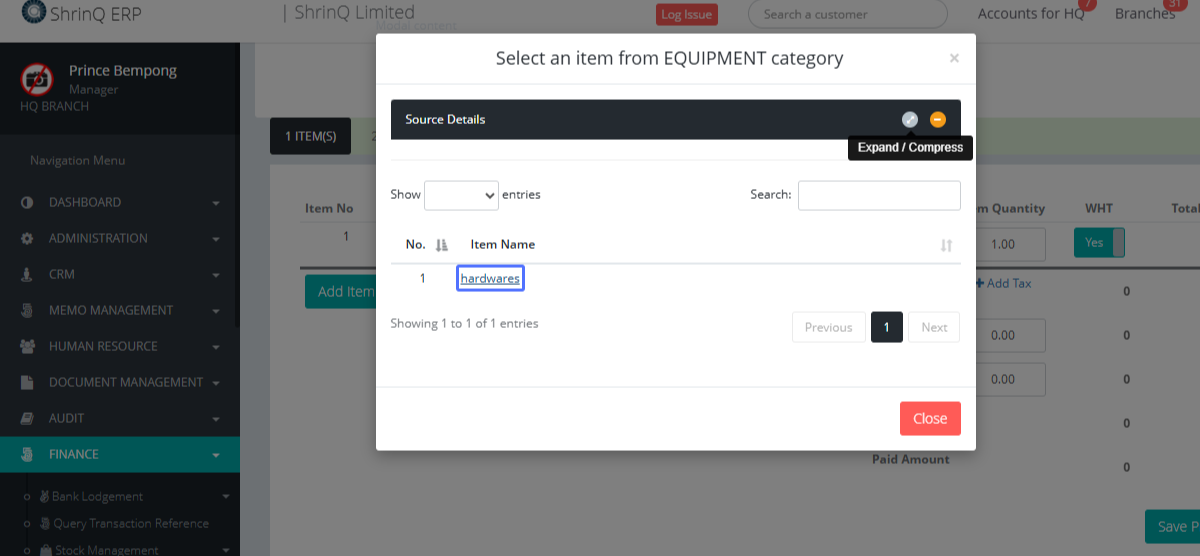This screenshot has height=556, width=1200.
Task: Click the modal Search input field
Action: [878, 195]
